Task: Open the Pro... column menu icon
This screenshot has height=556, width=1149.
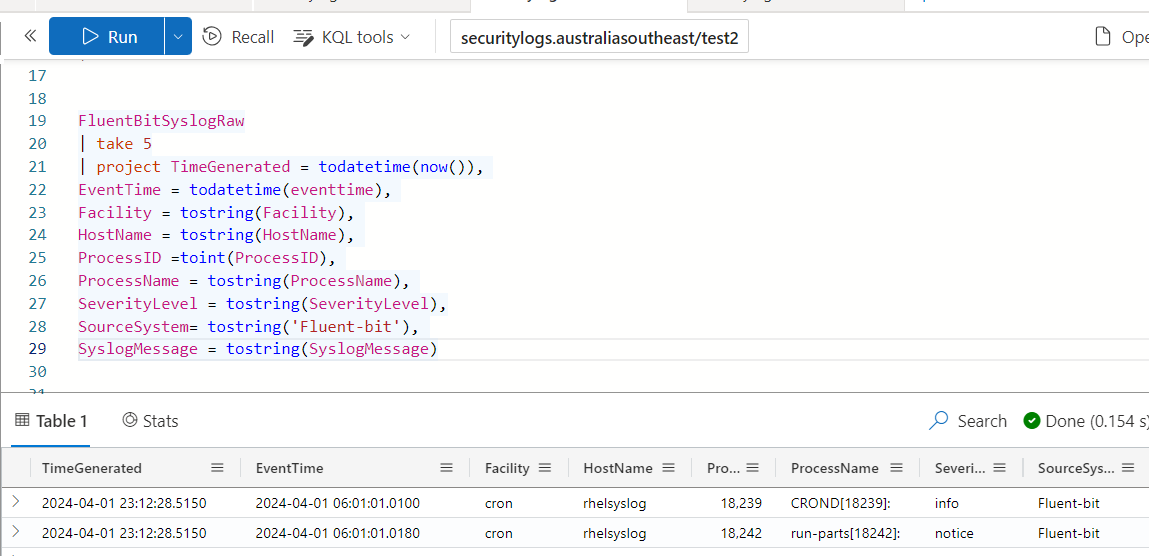Action: click(x=752, y=468)
